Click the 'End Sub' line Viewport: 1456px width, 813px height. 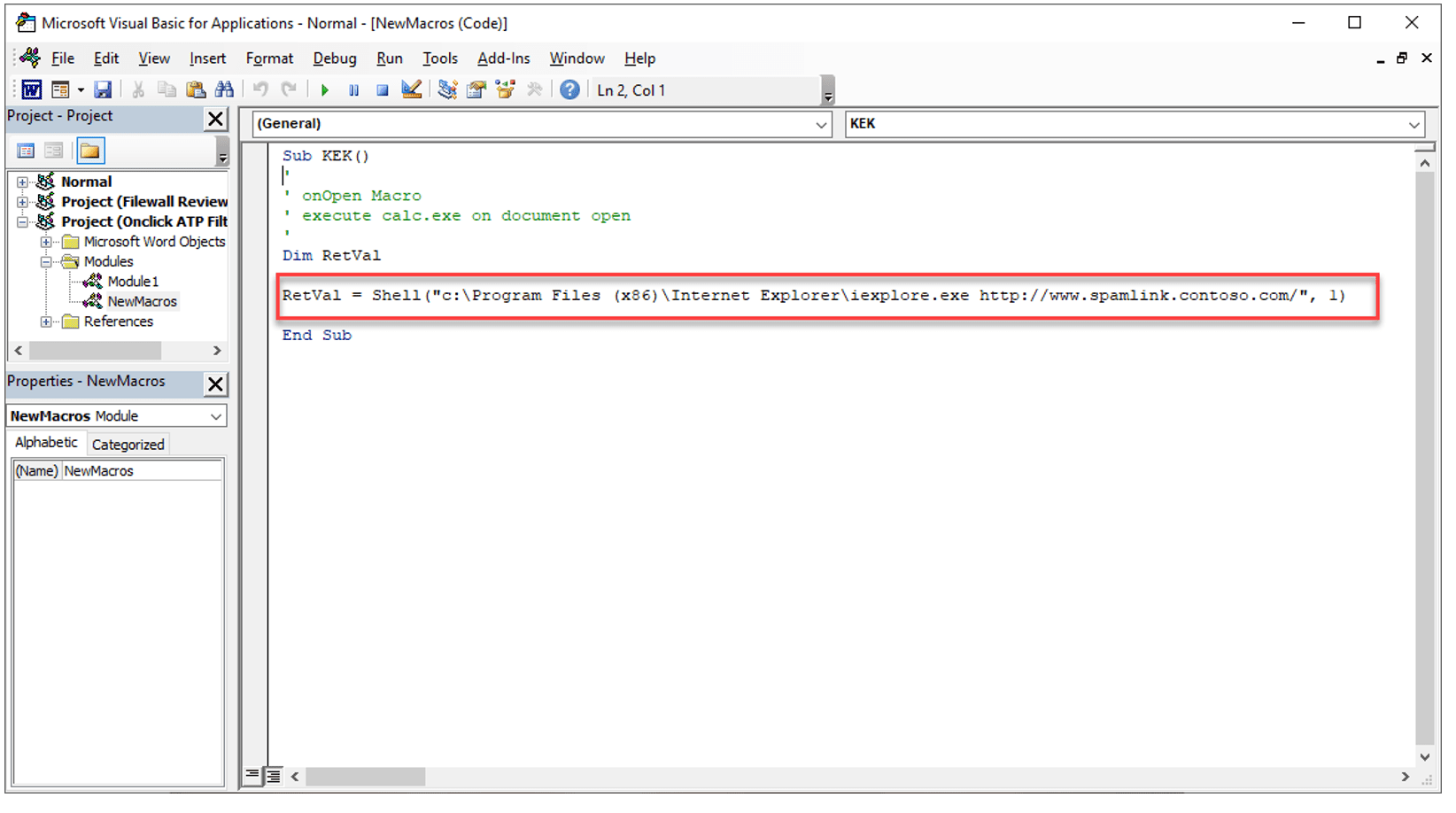click(317, 336)
